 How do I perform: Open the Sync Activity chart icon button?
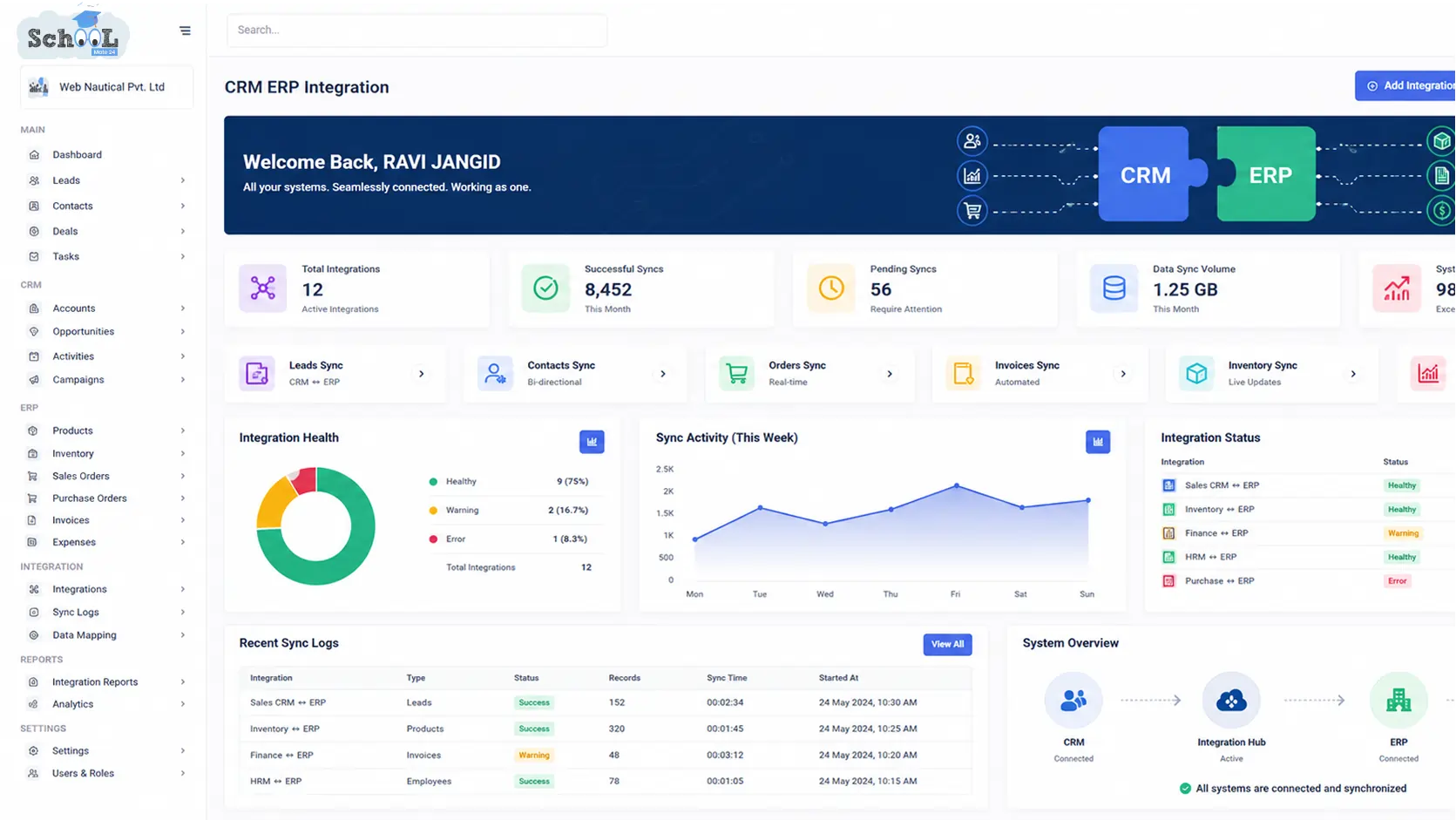(1098, 442)
